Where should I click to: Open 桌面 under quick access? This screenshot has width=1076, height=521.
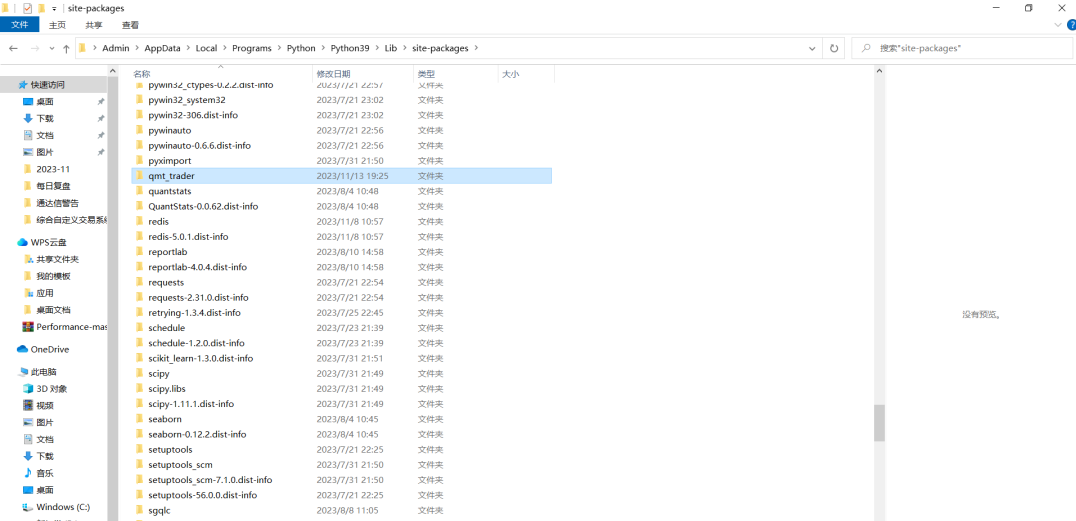45,102
